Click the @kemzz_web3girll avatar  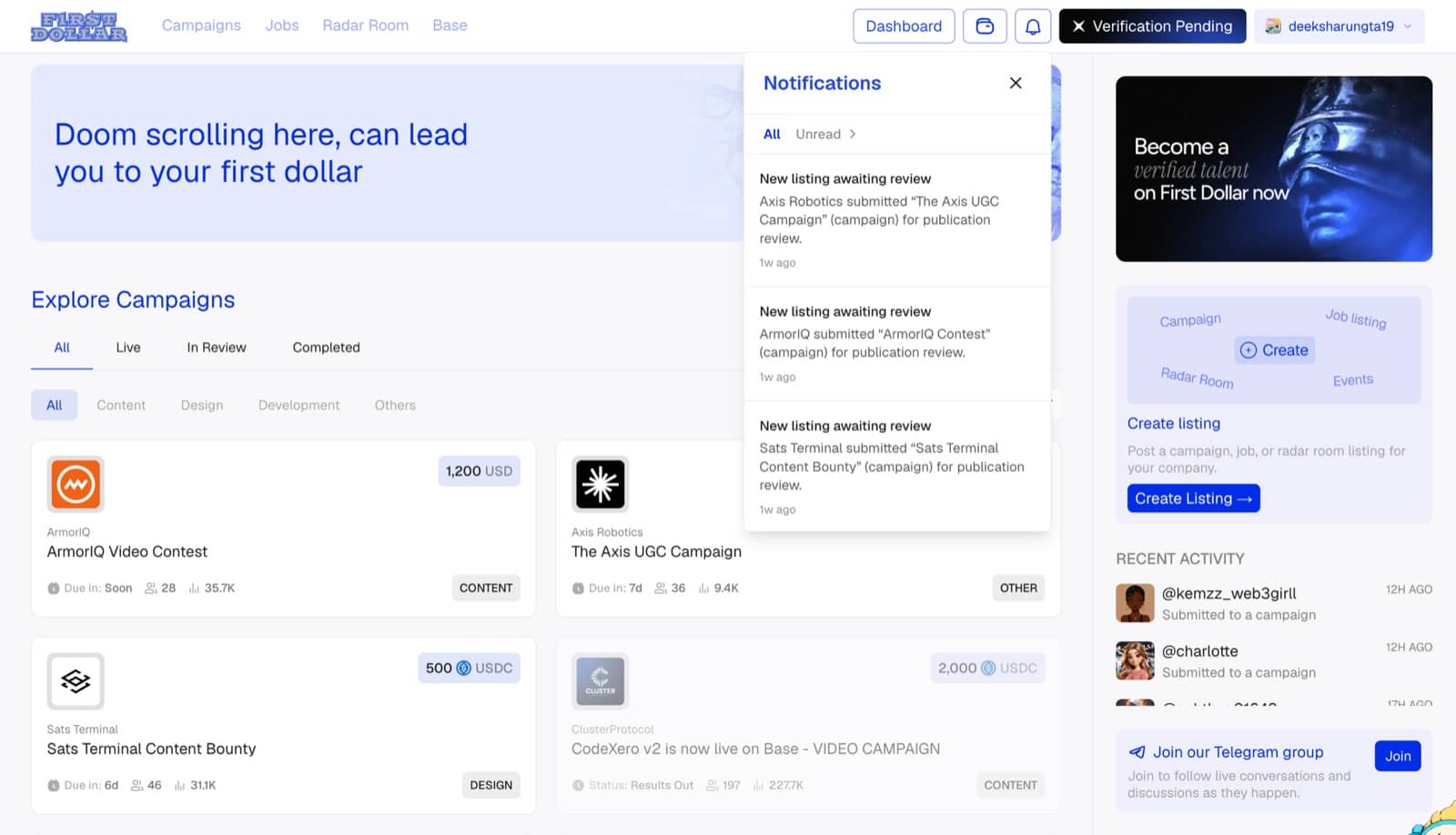click(x=1135, y=603)
